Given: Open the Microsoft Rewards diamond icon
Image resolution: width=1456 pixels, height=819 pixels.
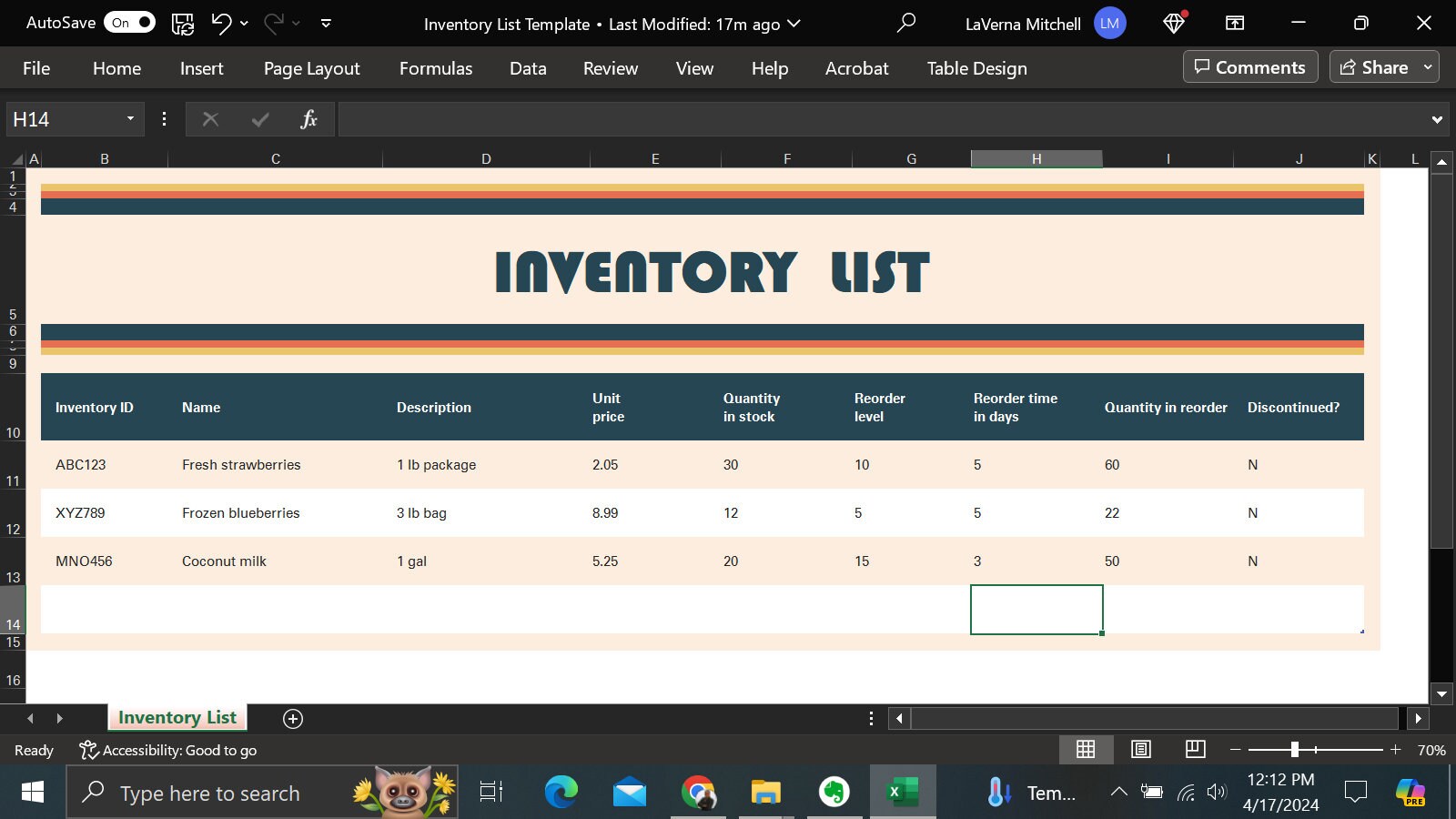Looking at the screenshot, I should click(1172, 24).
